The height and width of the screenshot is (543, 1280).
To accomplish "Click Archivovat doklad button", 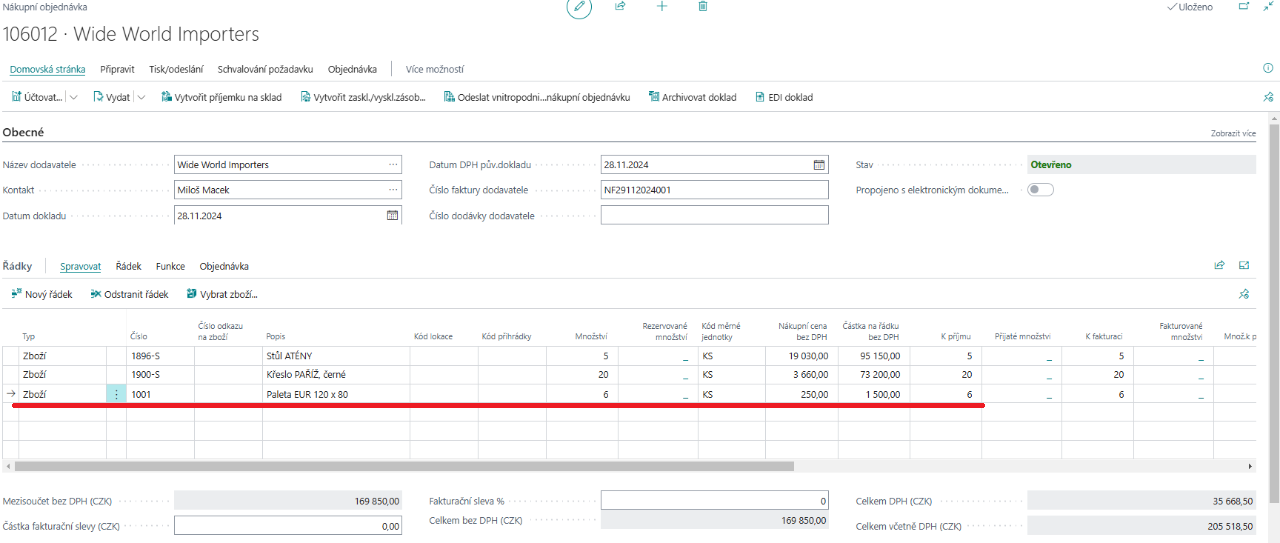I will pyautogui.click(x=691, y=98).
